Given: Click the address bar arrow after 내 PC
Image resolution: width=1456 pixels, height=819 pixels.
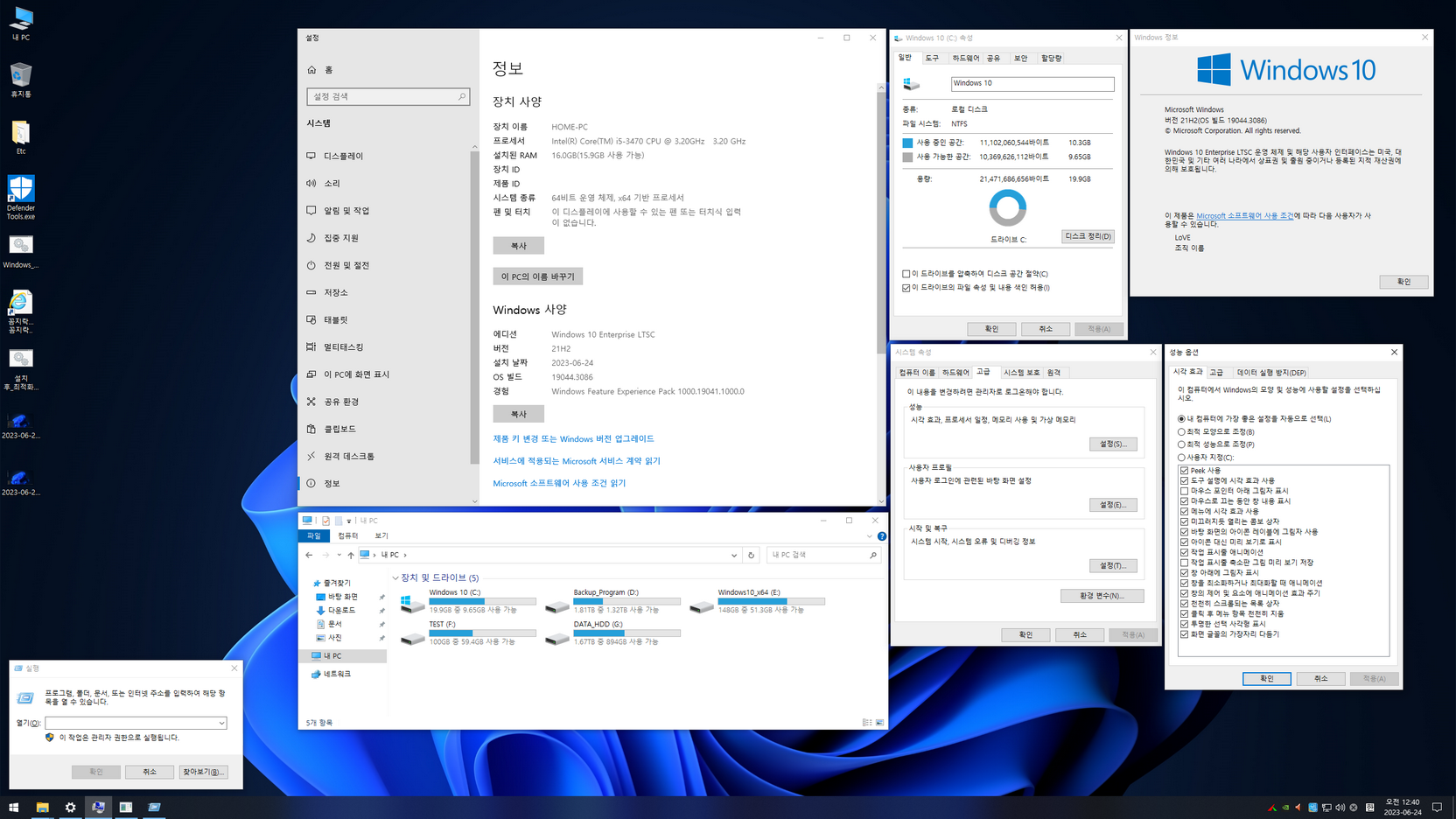Looking at the screenshot, I should 405,555.
